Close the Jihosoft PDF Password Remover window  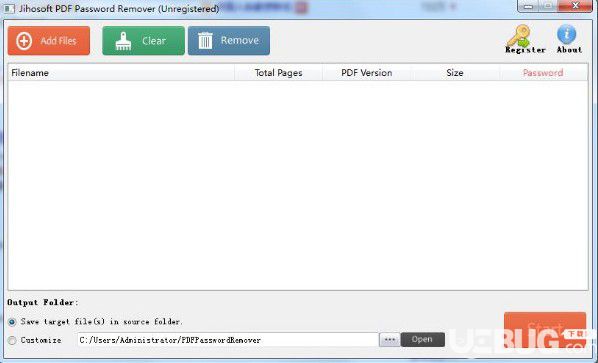click(575, 6)
